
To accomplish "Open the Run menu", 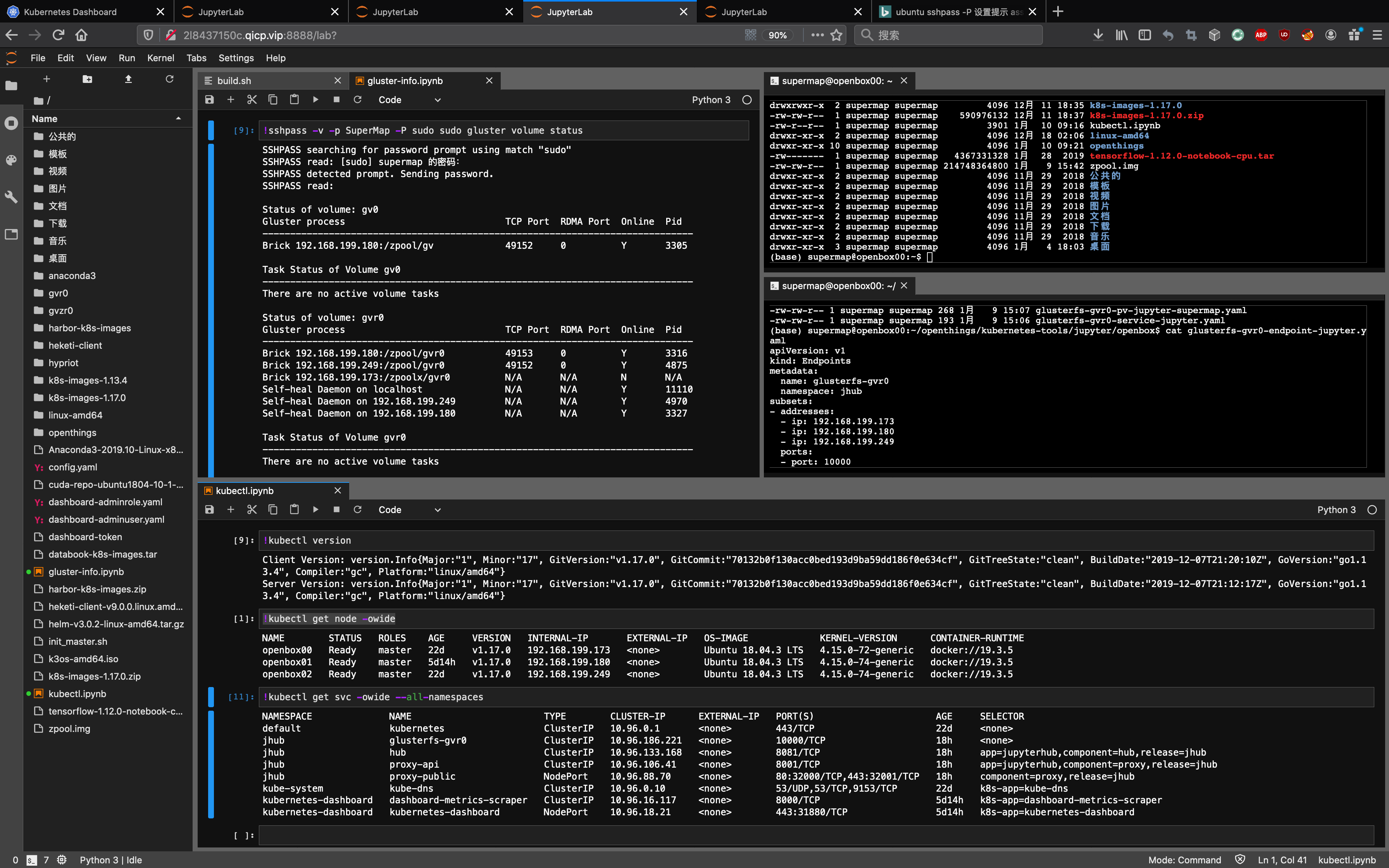I will tap(127, 58).
